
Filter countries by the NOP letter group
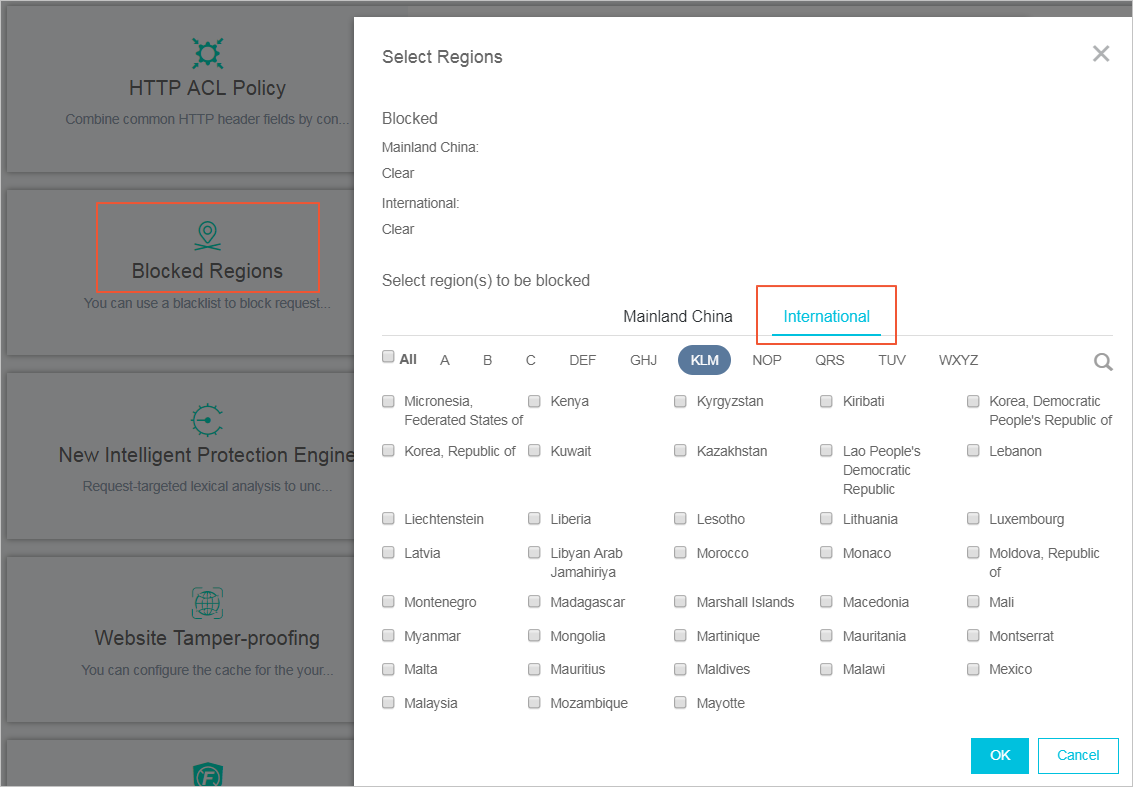(x=767, y=360)
